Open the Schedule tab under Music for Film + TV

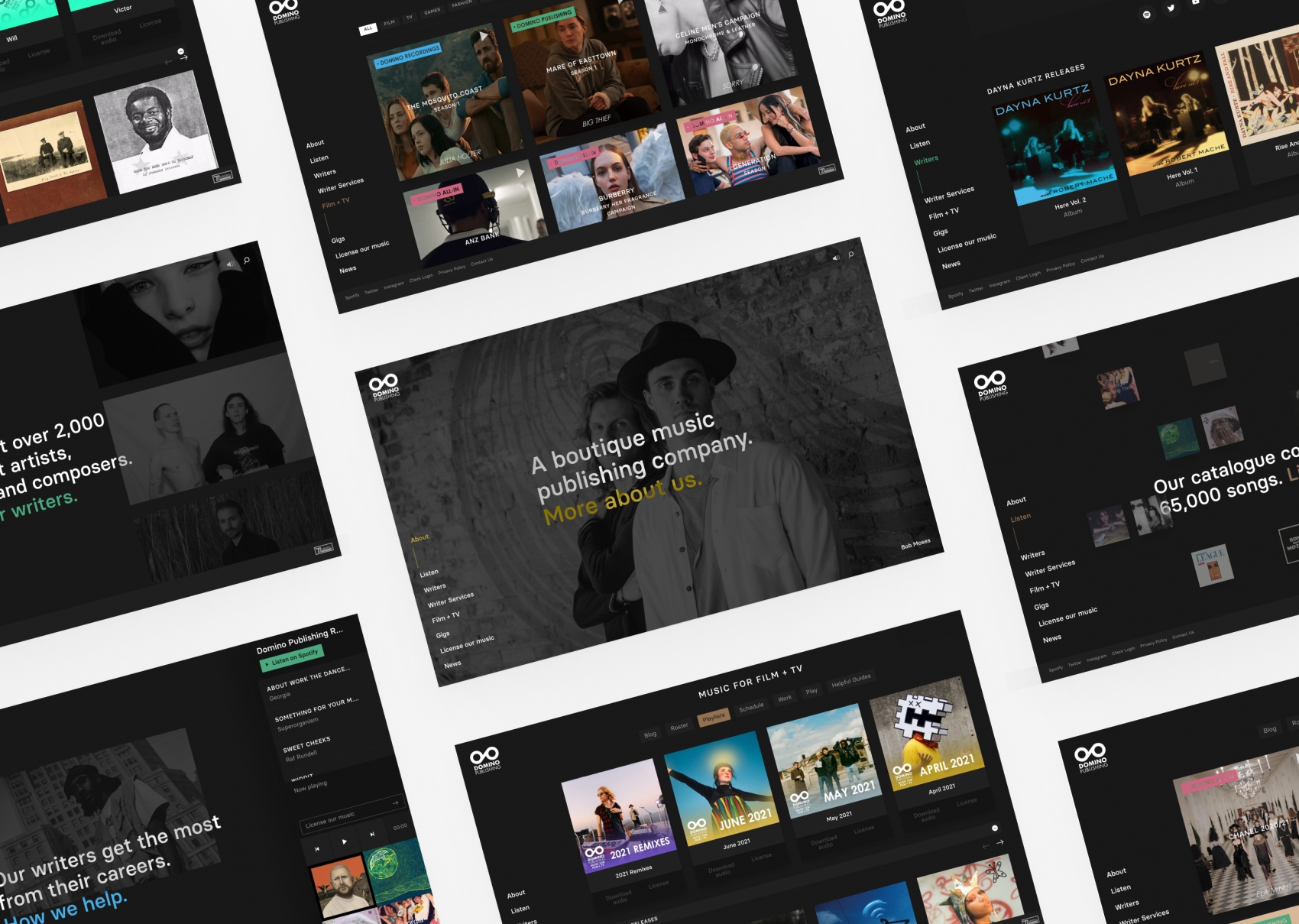click(x=752, y=708)
